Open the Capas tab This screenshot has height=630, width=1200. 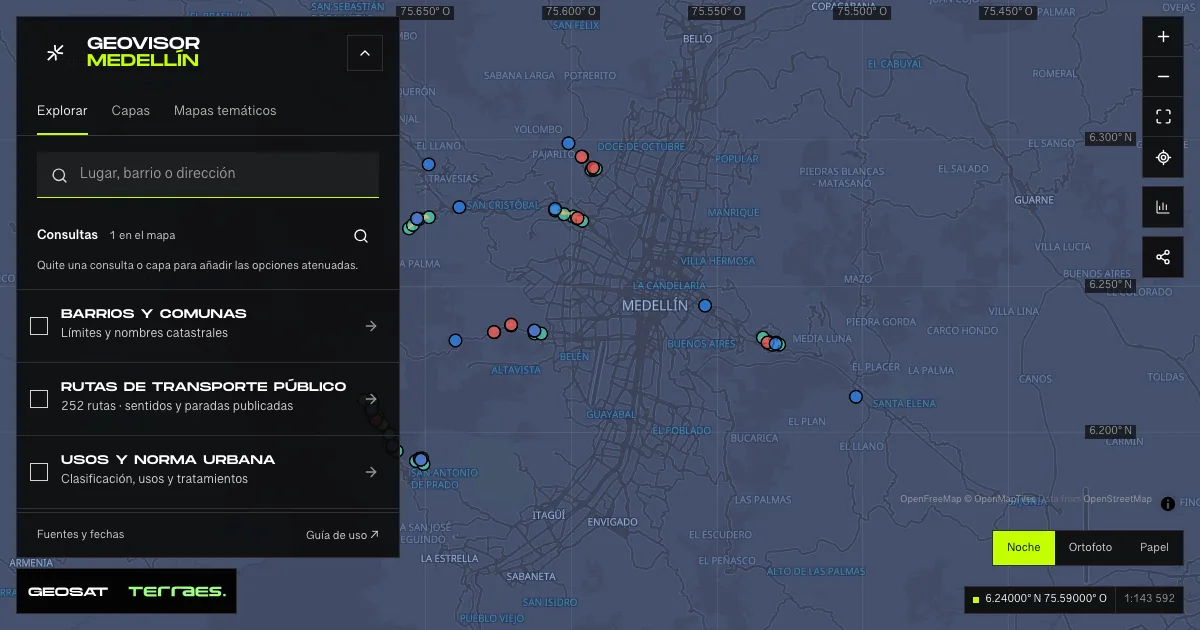tap(131, 111)
